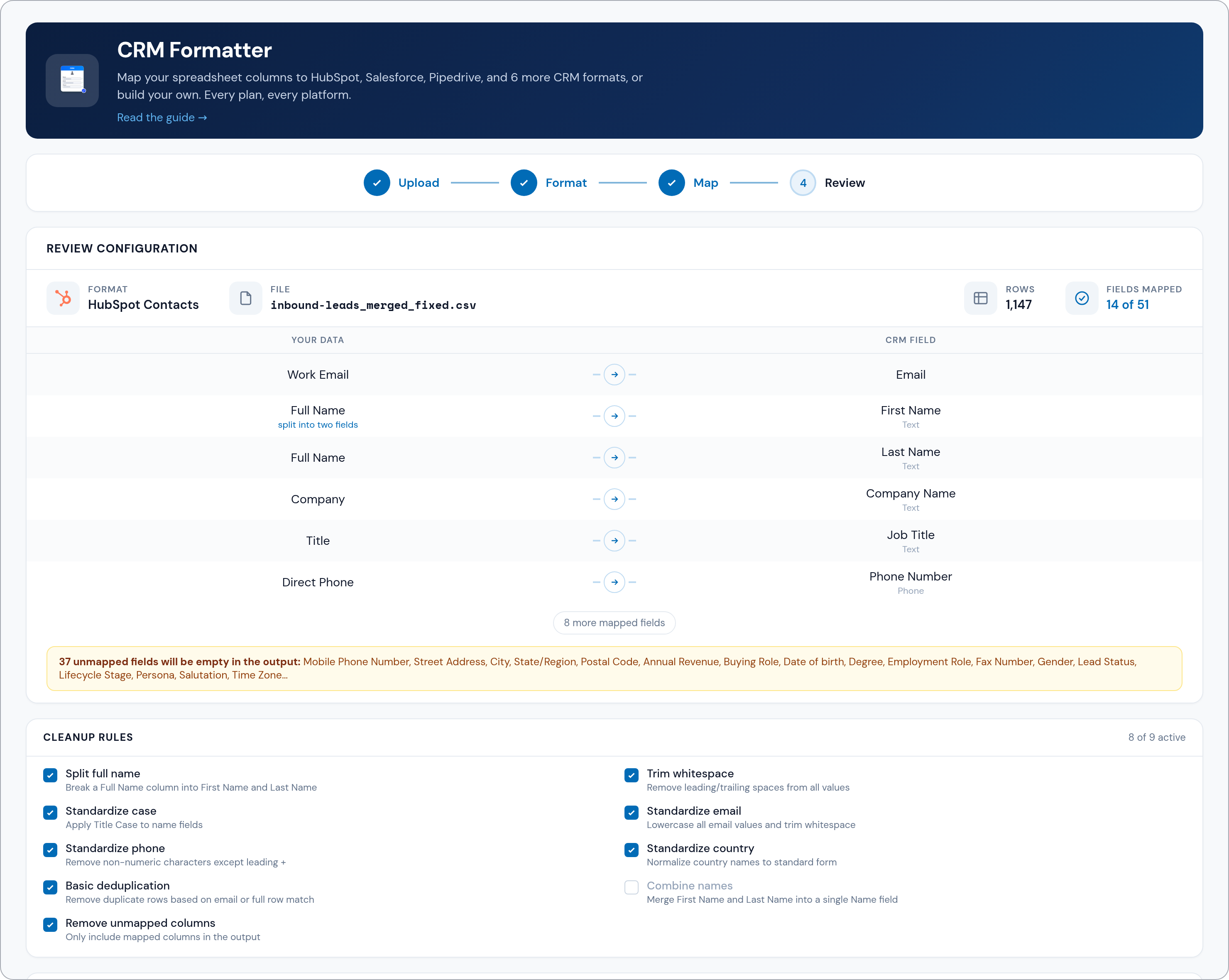Viewport: 1229px width, 980px height.
Task: Click the CRM FIELD column header
Action: [x=911, y=340]
